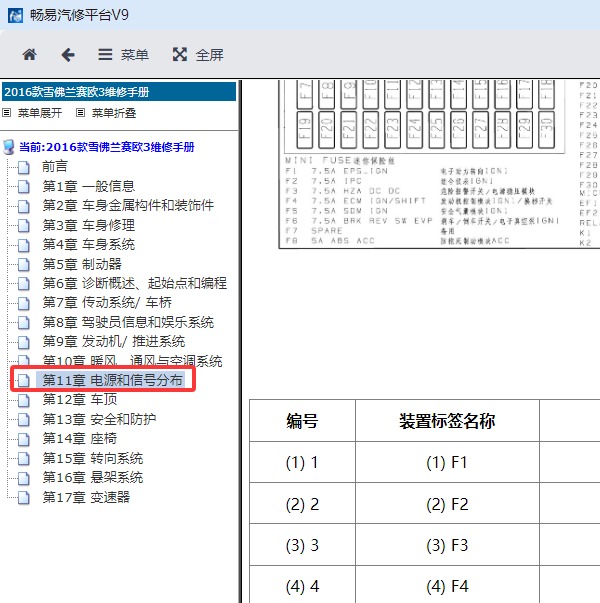Select table cell (4) F4
Image resolution: width=600 pixels, height=603 pixels.
coord(447,586)
